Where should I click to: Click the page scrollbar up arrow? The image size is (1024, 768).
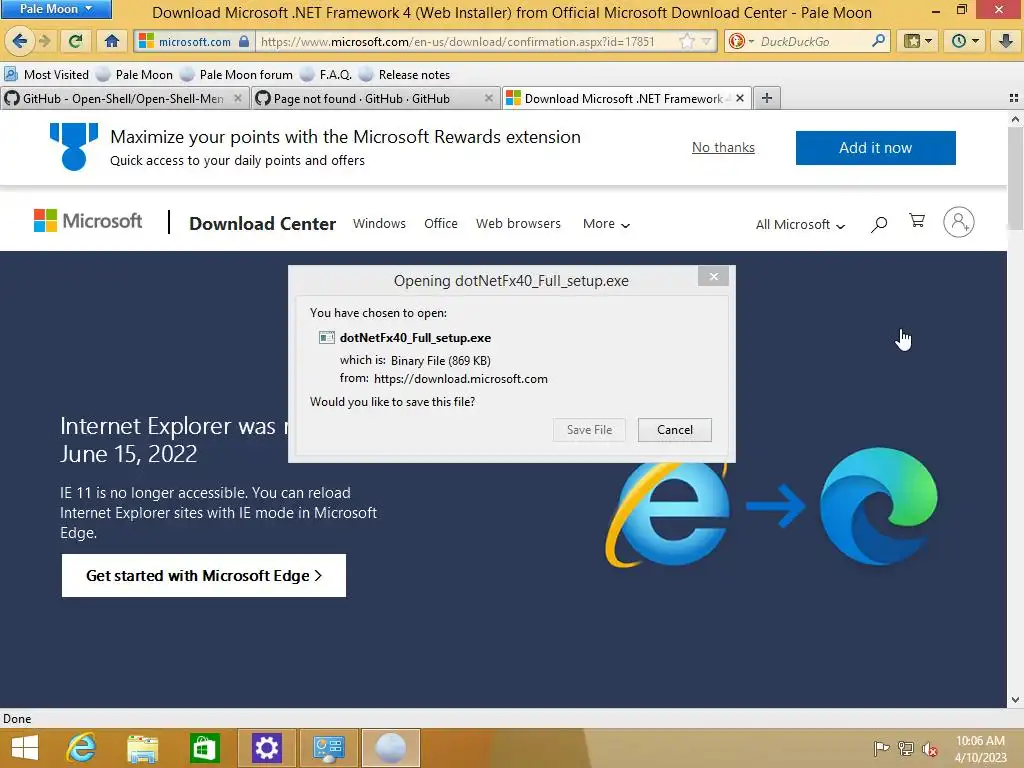(1015, 120)
